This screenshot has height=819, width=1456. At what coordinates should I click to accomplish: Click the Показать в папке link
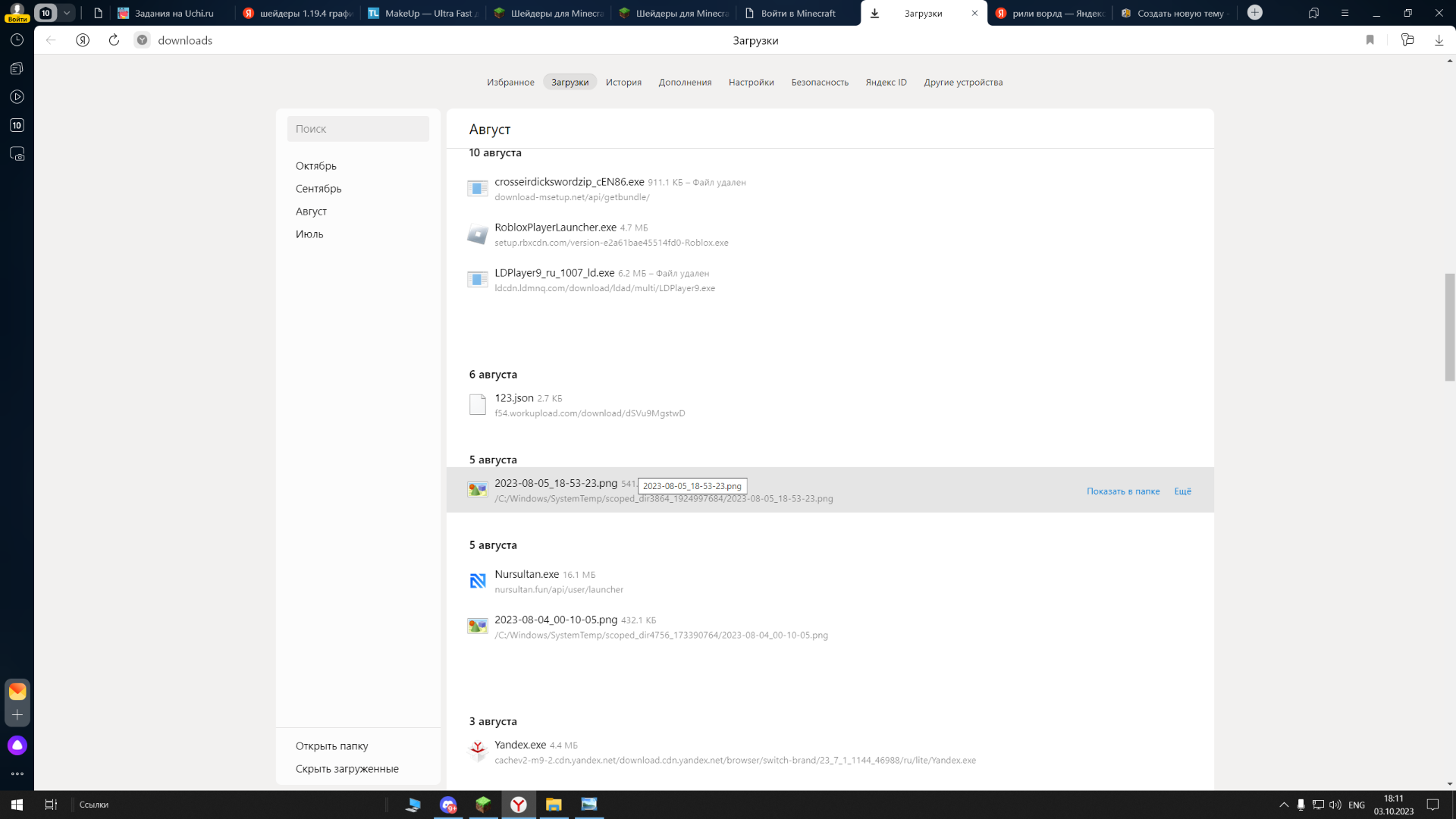coord(1123,491)
